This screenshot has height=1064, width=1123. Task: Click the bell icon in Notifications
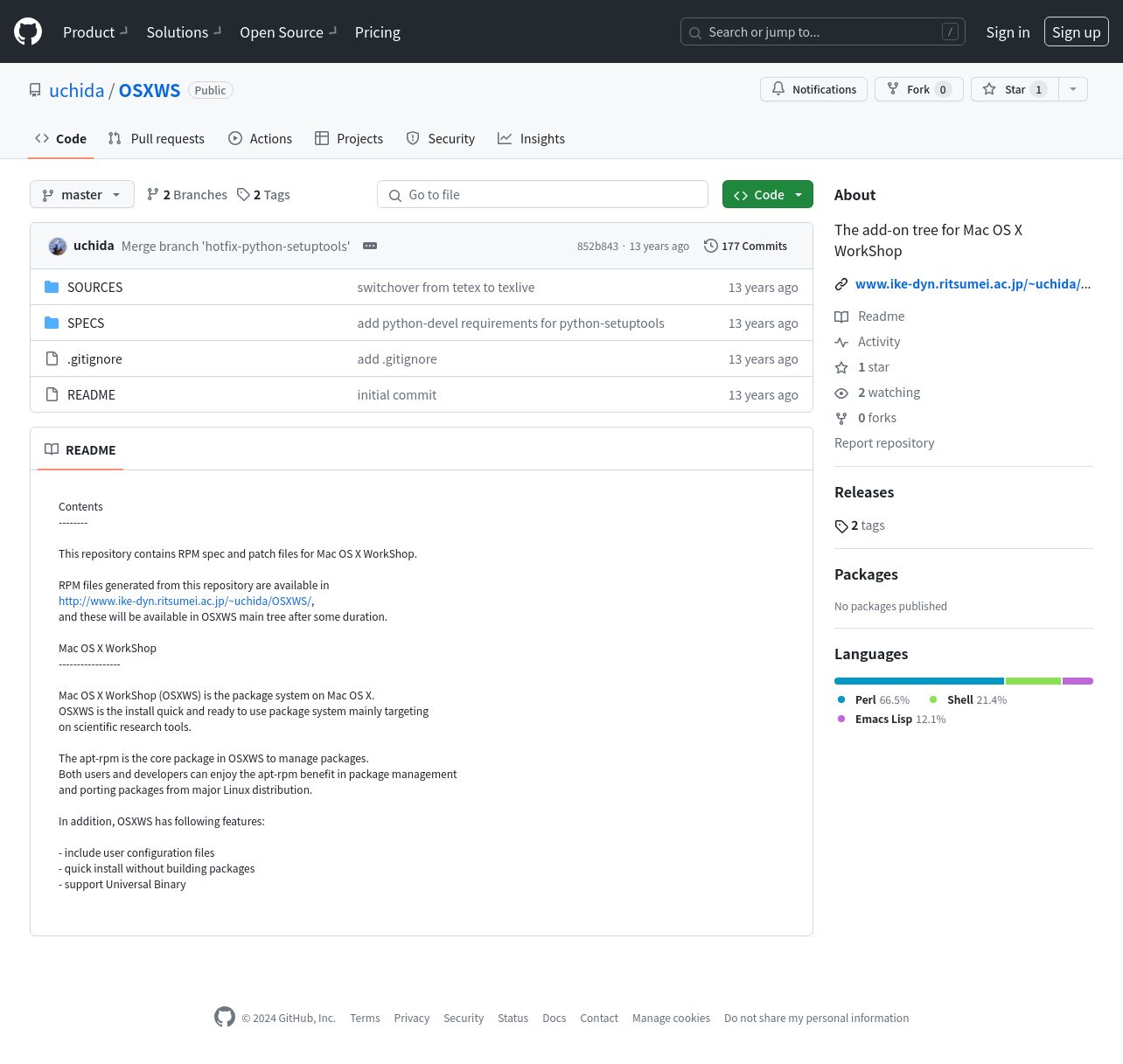click(x=778, y=89)
